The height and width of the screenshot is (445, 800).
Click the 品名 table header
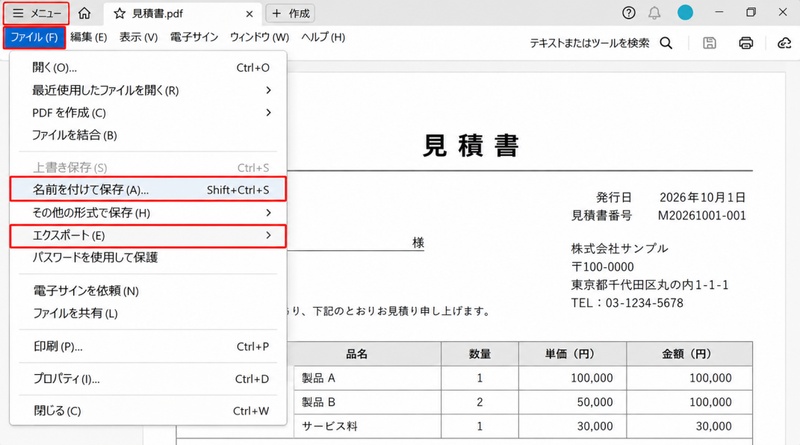click(357, 354)
